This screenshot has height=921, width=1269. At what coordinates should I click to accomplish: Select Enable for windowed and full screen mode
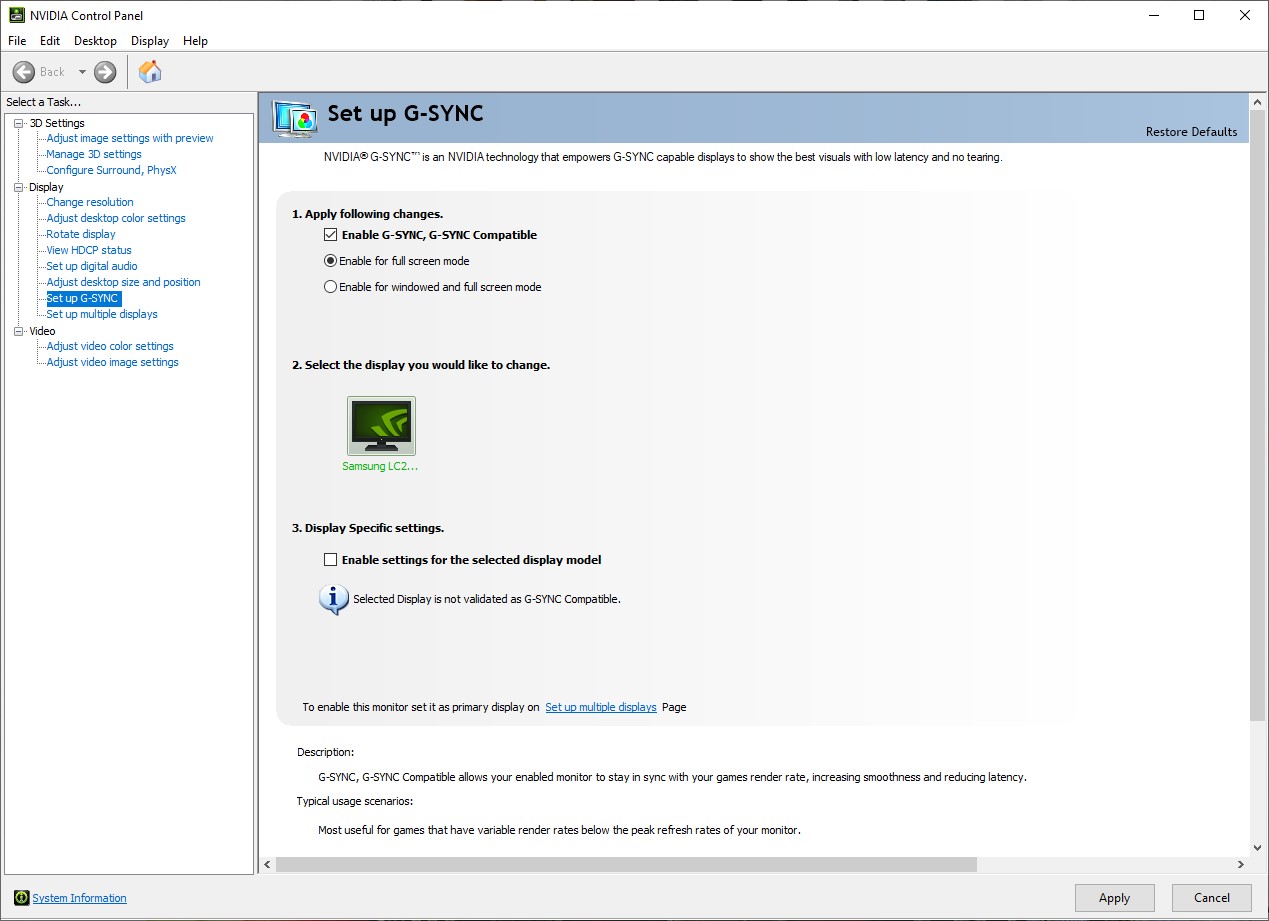click(331, 287)
